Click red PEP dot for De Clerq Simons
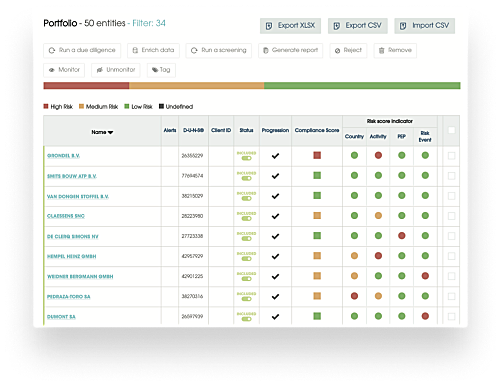Screen dimensions: 501x386 [402, 236]
